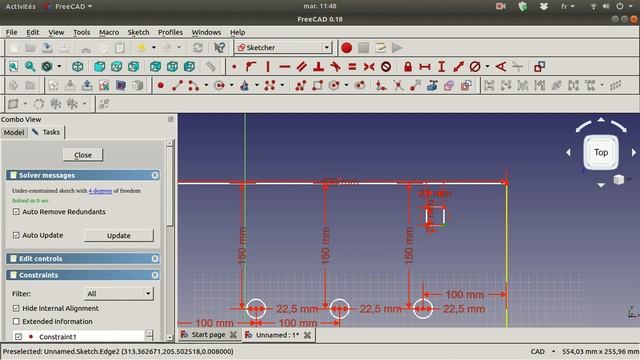Image resolution: width=640 pixels, height=360 pixels.
Task: Open the What's This help tool
Action: [x=220, y=48]
